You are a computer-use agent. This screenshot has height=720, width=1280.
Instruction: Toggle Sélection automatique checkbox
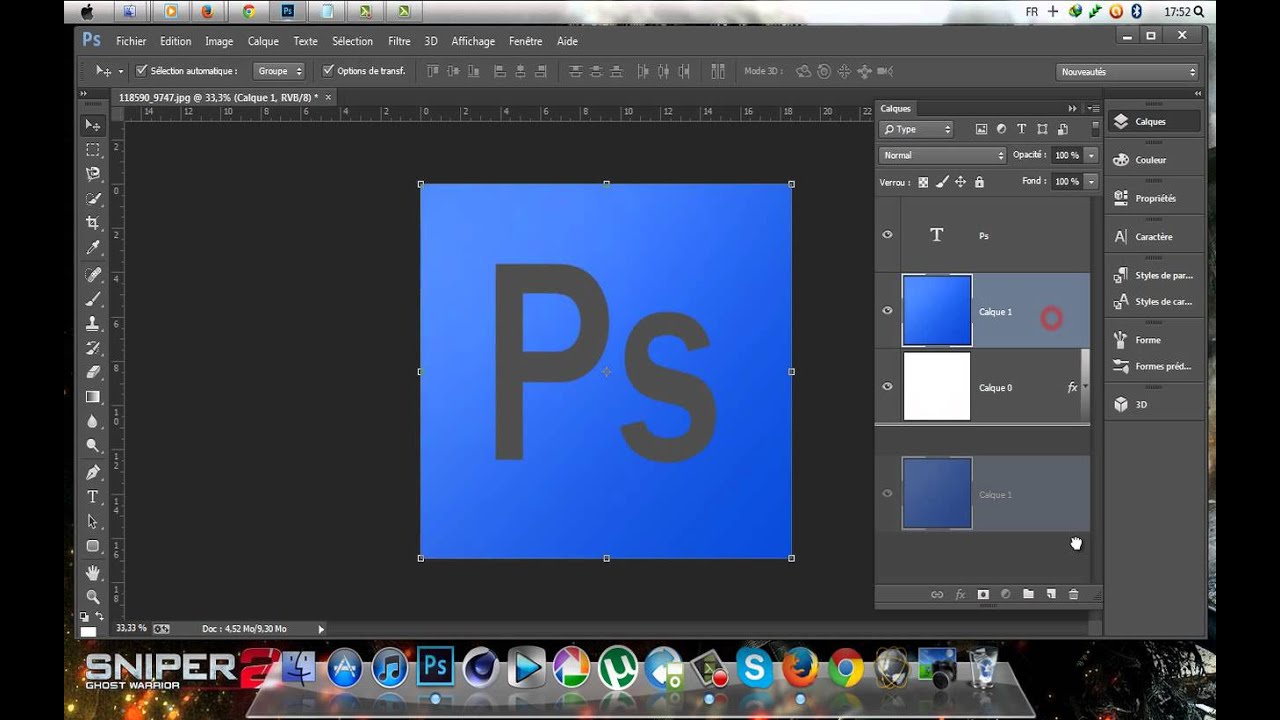click(x=141, y=71)
